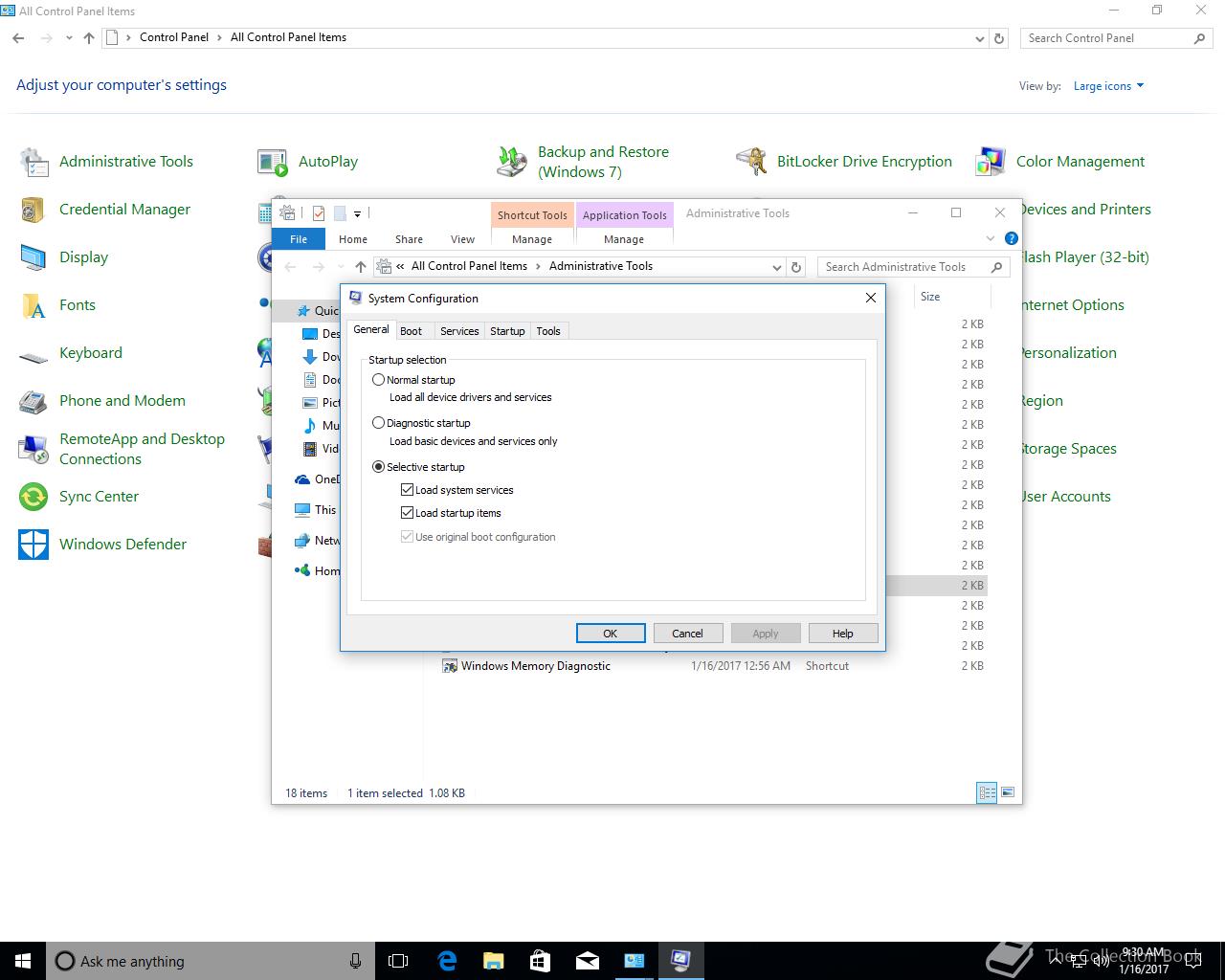The image size is (1225, 980).
Task: Switch to large icons view in Explorer status bar
Action: pos(1007,792)
